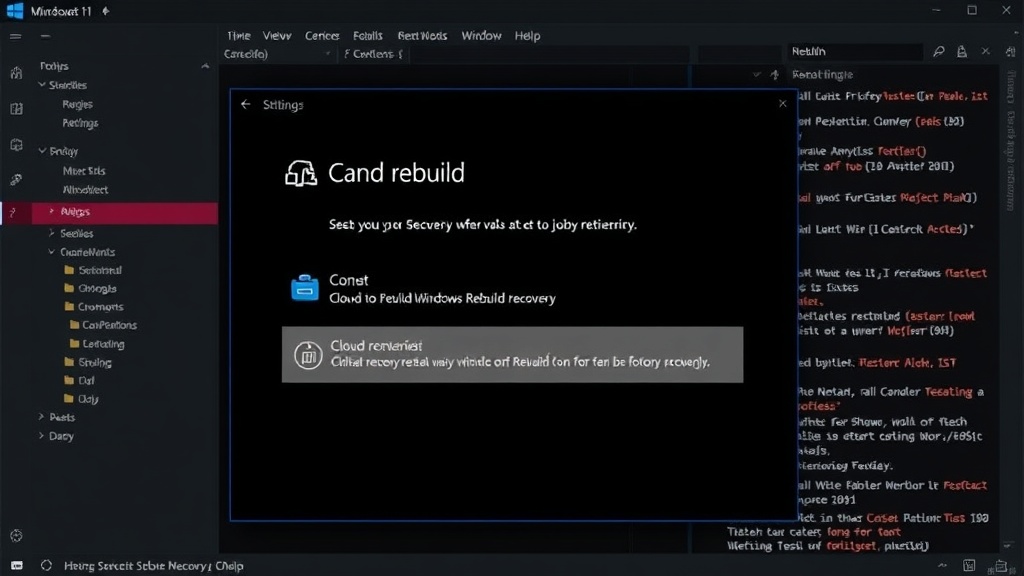Switch to the F Coellens tab
The height and width of the screenshot is (576, 1024).
[374, 54]
